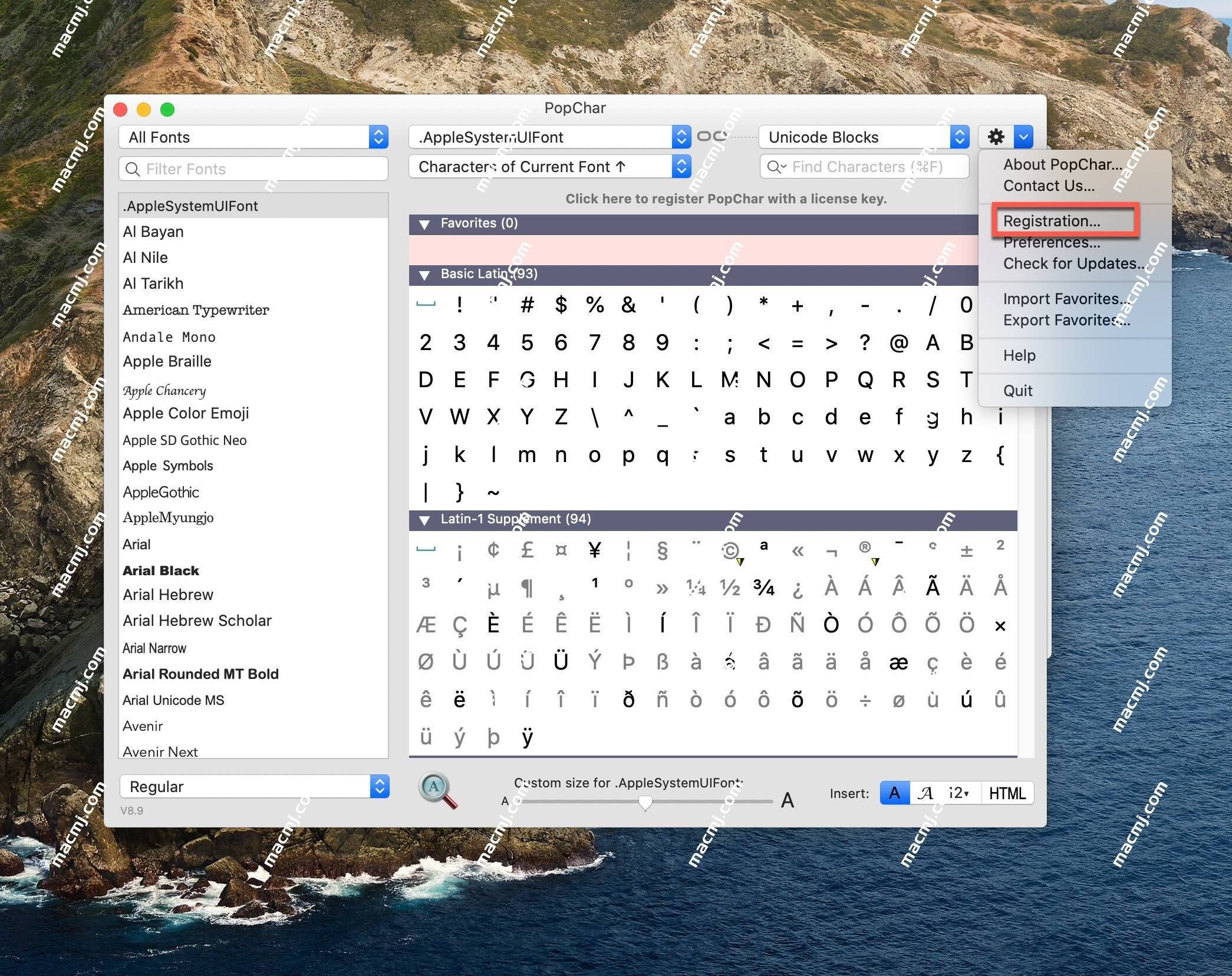
Task: Click the large A size icon
Action: coord(788,800)
